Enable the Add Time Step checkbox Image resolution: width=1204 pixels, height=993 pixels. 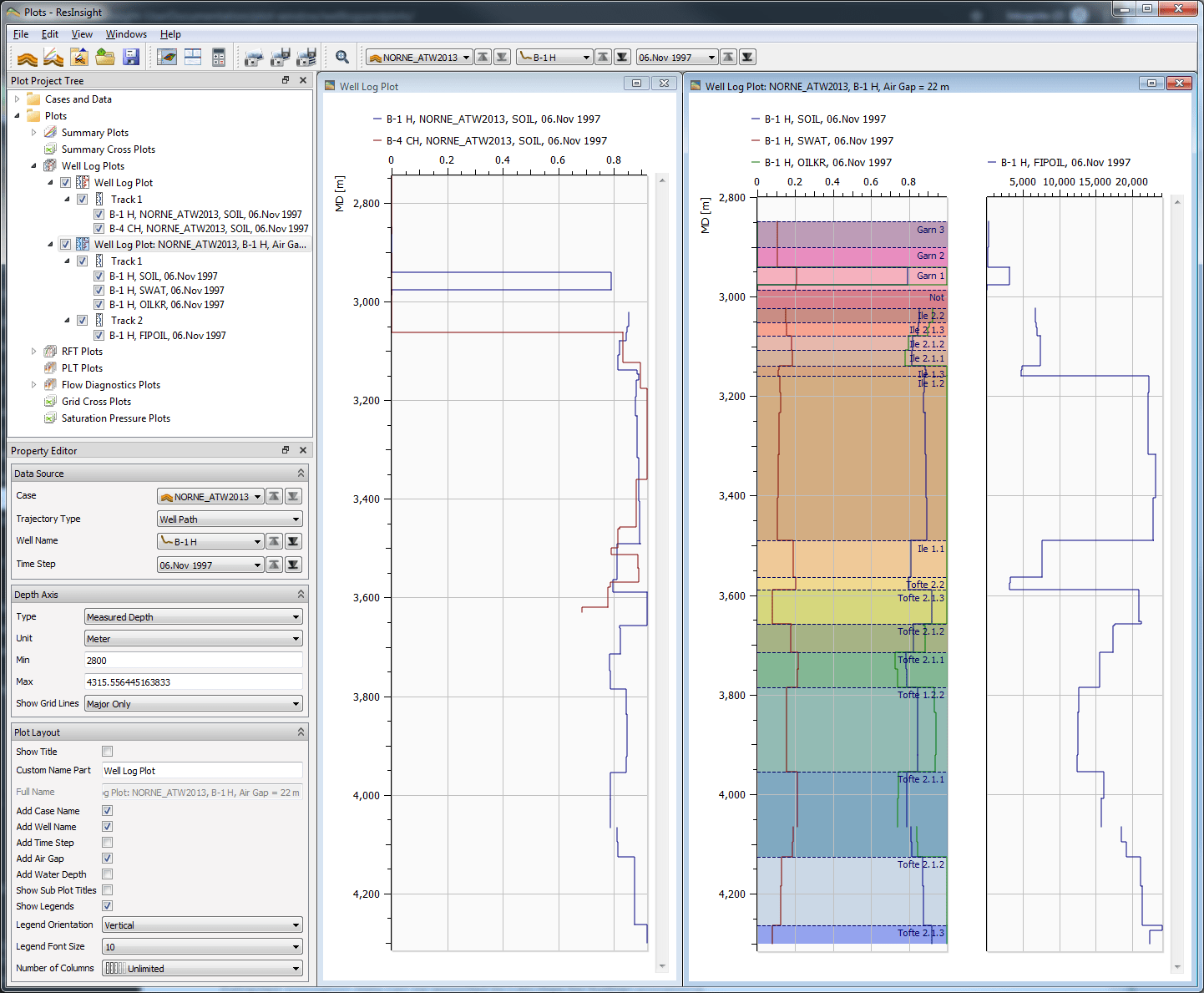[107, 842]
